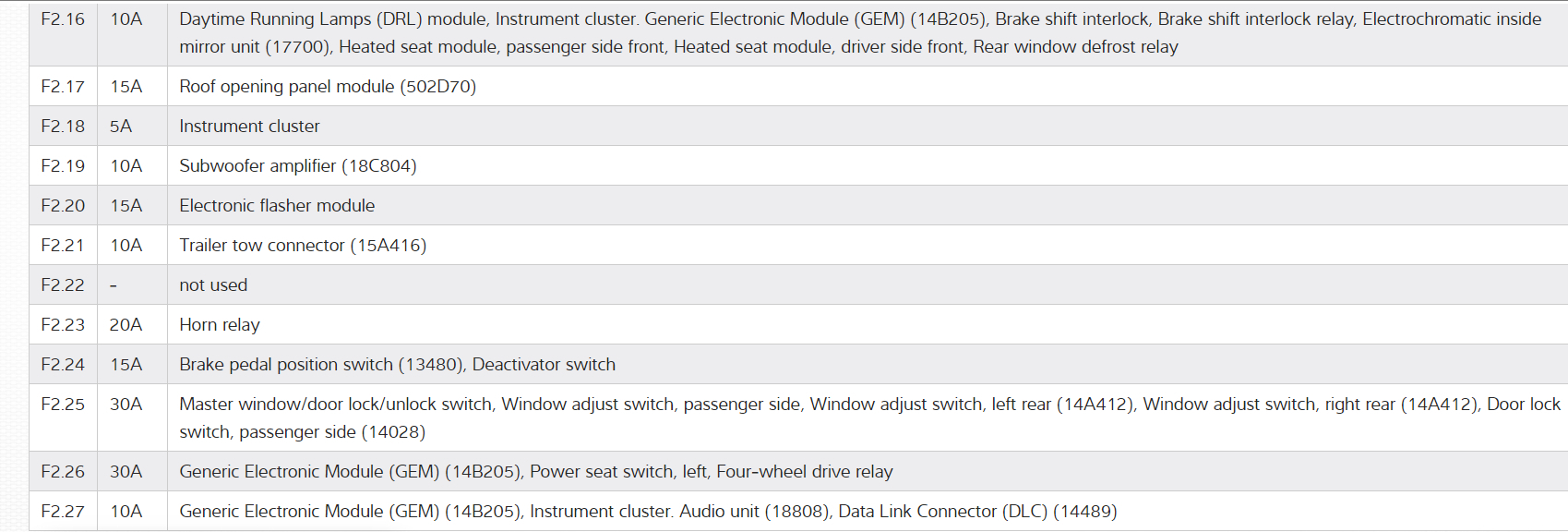Image resolution: width=1568 pixels, height=532 pixels.
Task: Select the 20A rating for fuse F2.23
Action: [126, 325]
